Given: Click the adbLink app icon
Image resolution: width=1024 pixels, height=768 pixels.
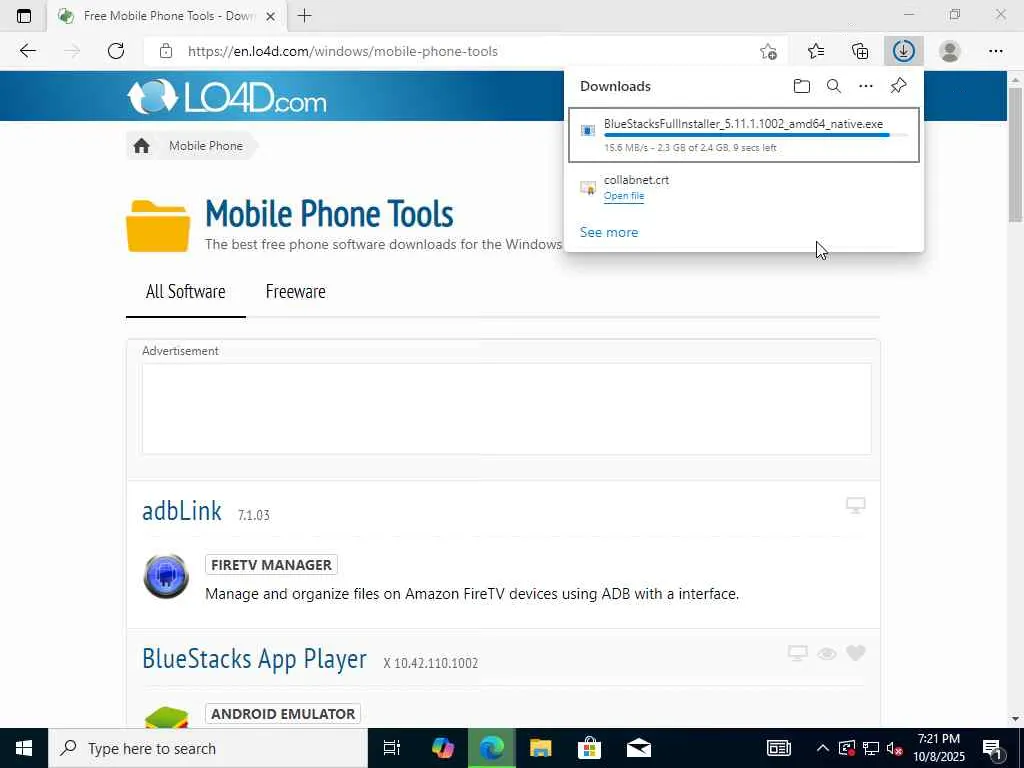Looking at the screenshot, I should [166, 576].
